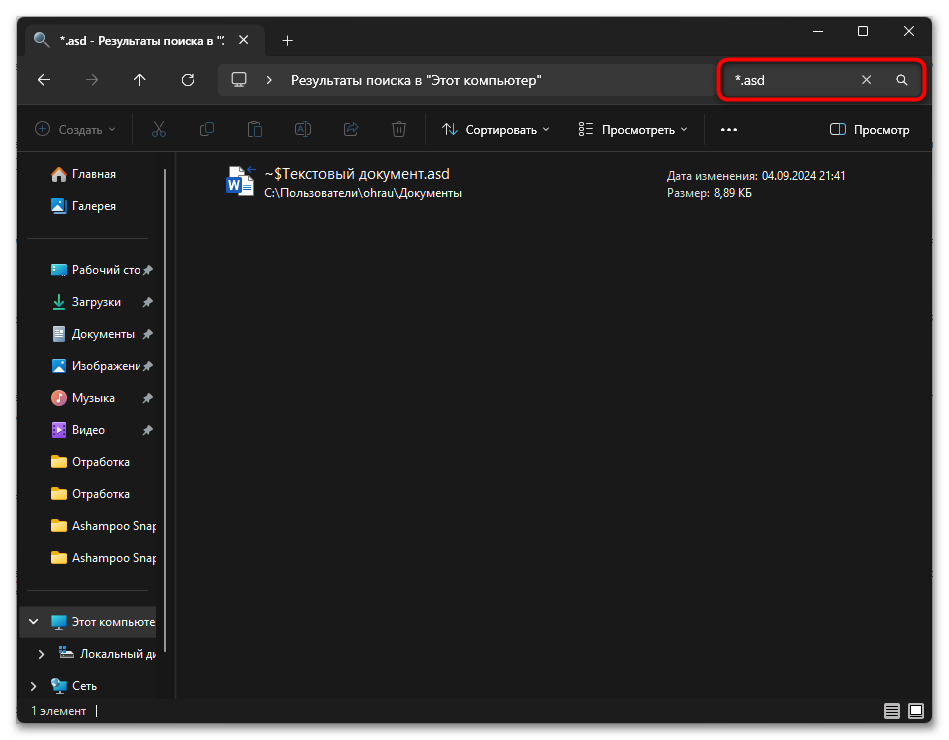Click the Back navigation arrow

(x=44, y=80)
